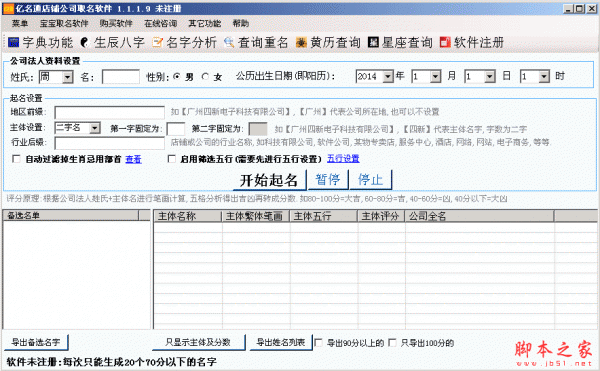Screen dimensions: 600x371
Task: Open the 生辰八字 tool
Action: (113, 42)
